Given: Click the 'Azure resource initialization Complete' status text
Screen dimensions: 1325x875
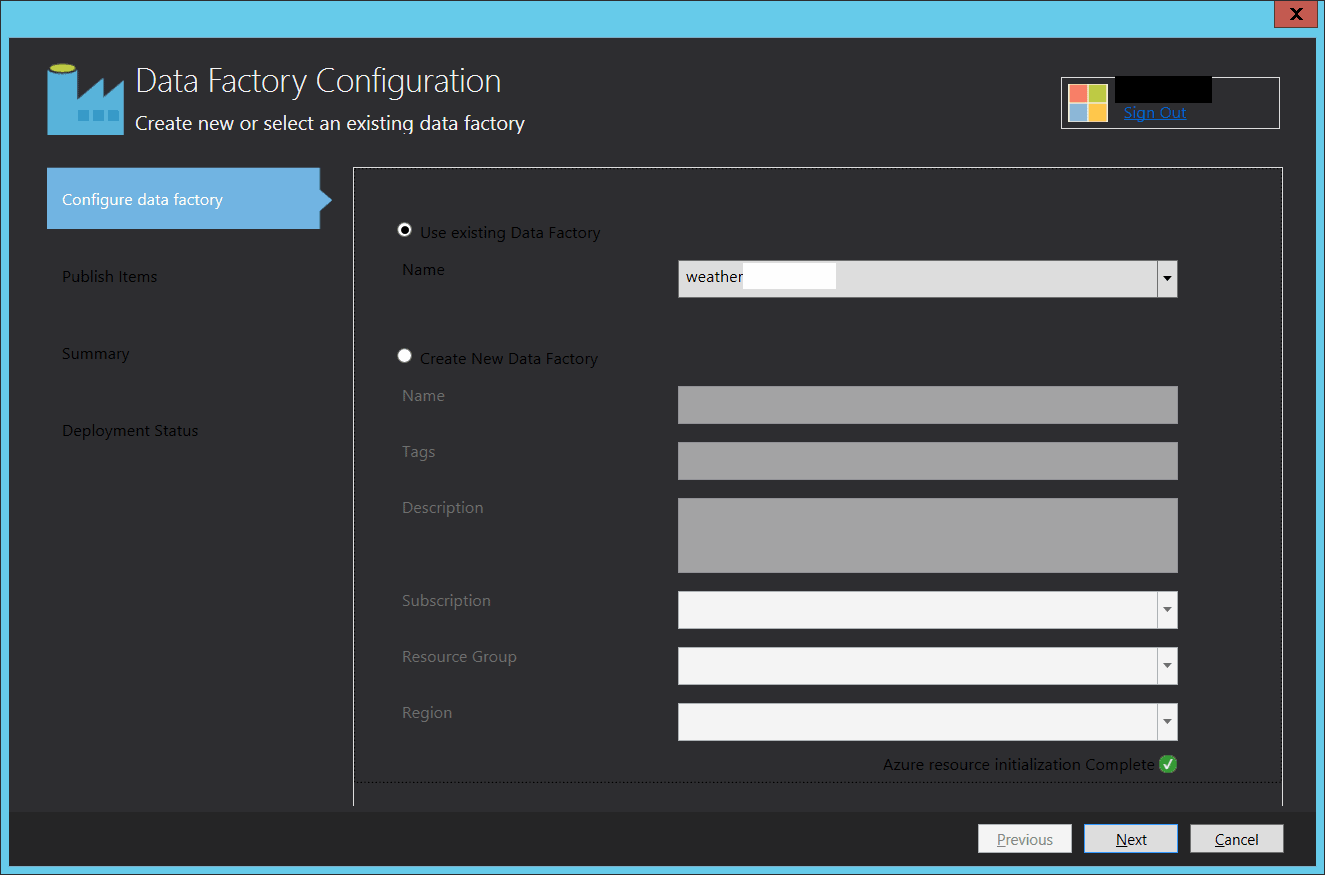Looking at the screenshot, I should click(x=1019, y=764).
